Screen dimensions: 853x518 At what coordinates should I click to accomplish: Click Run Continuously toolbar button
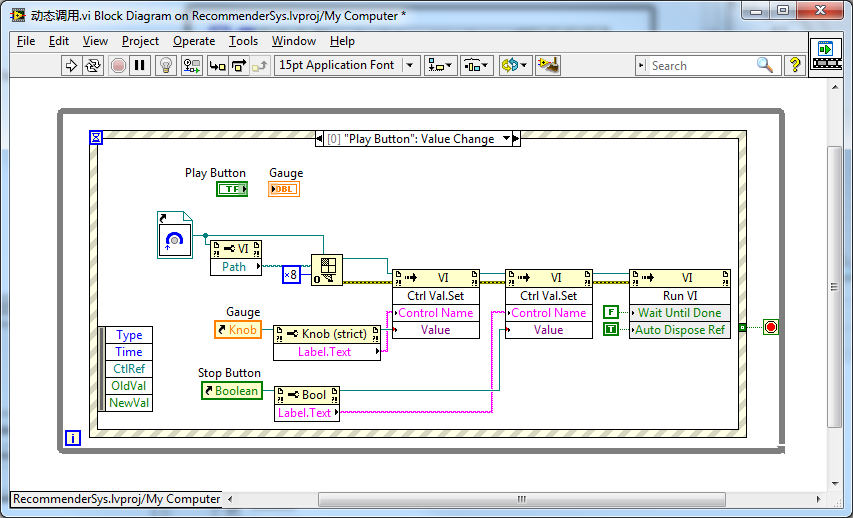tap(93, 65)
